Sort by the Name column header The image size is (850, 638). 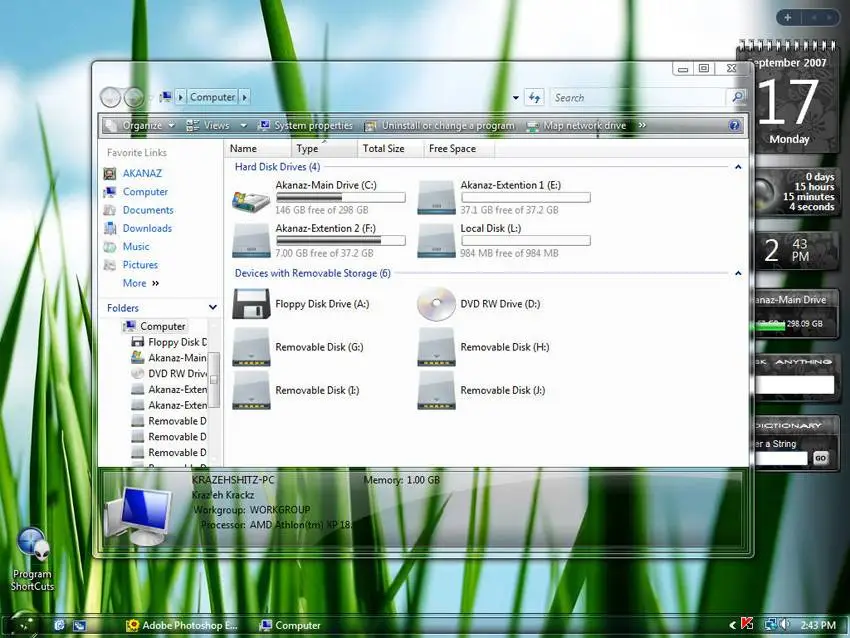(257, 149)
